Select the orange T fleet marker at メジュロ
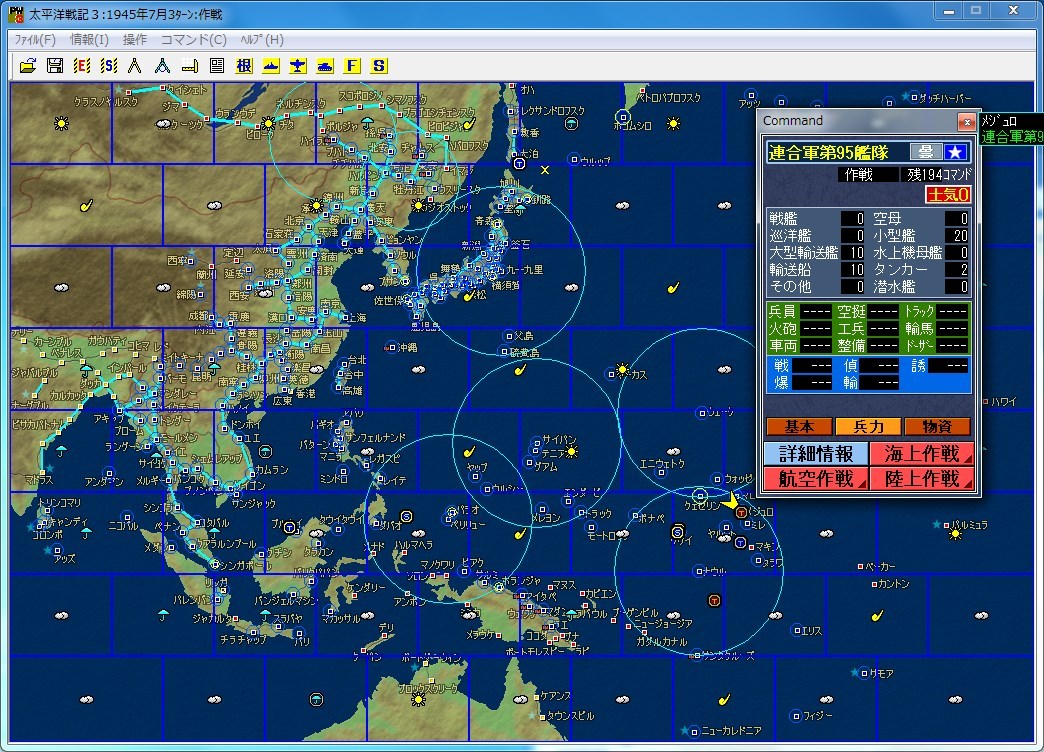Viewport: 1044px width, 752px height. point(741,512)
